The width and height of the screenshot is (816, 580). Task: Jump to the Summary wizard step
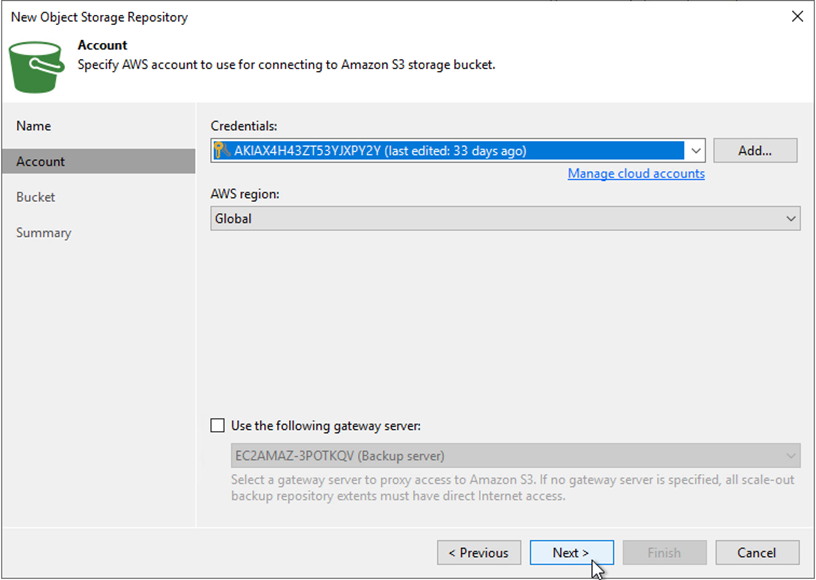[x=44, y=233]
